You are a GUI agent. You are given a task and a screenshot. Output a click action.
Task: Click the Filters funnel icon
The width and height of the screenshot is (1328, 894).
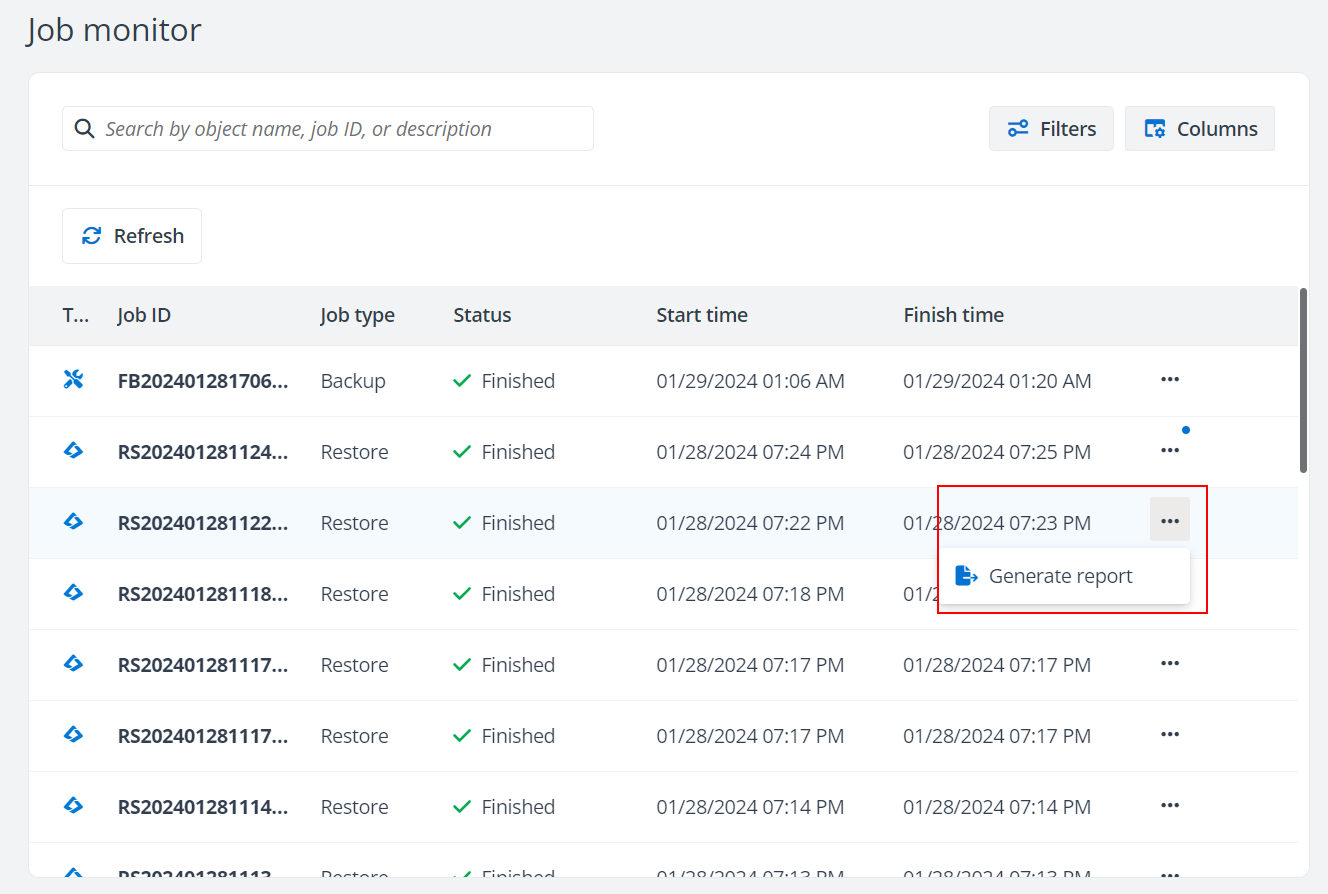tap(1018, 128)
